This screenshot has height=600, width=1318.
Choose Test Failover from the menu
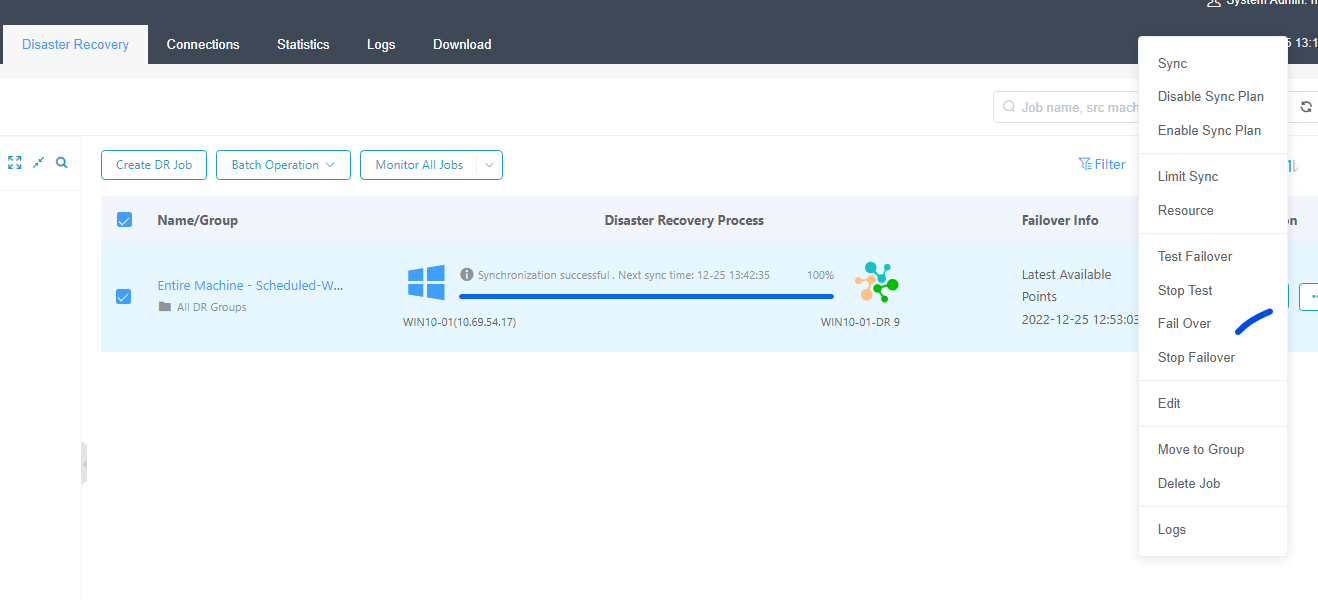pos(1213,256)
